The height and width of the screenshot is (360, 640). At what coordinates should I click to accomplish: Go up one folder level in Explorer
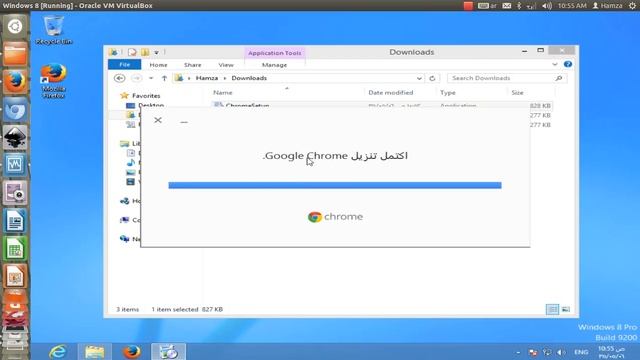164,78
